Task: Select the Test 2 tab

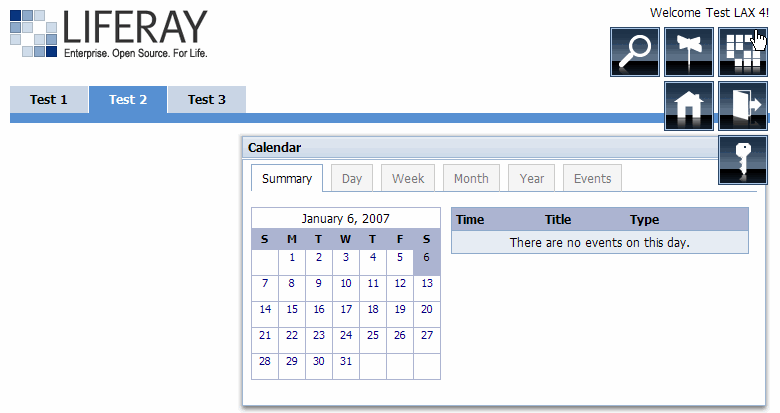Action: (x=128, y=100)
